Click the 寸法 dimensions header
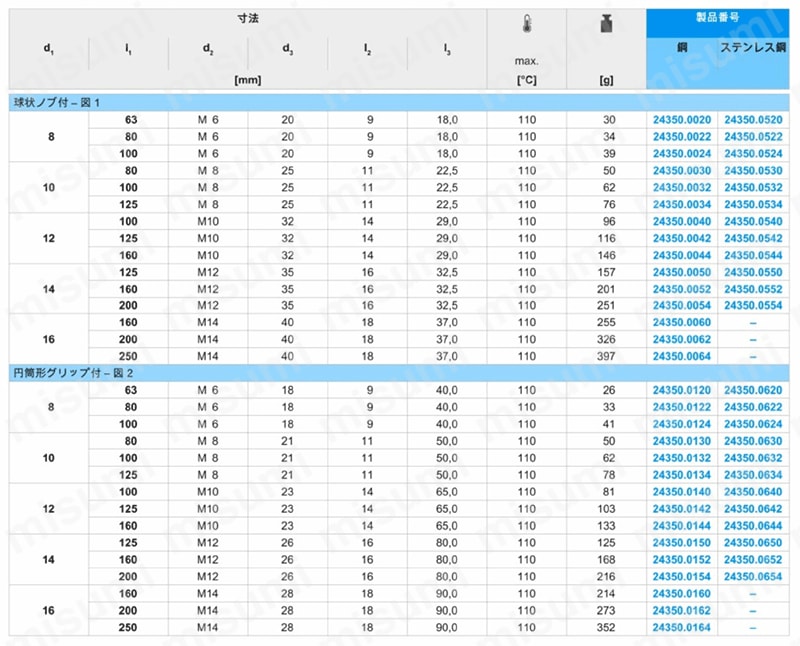The width and height of the screenshot is (800, 646). click(248, 18)
